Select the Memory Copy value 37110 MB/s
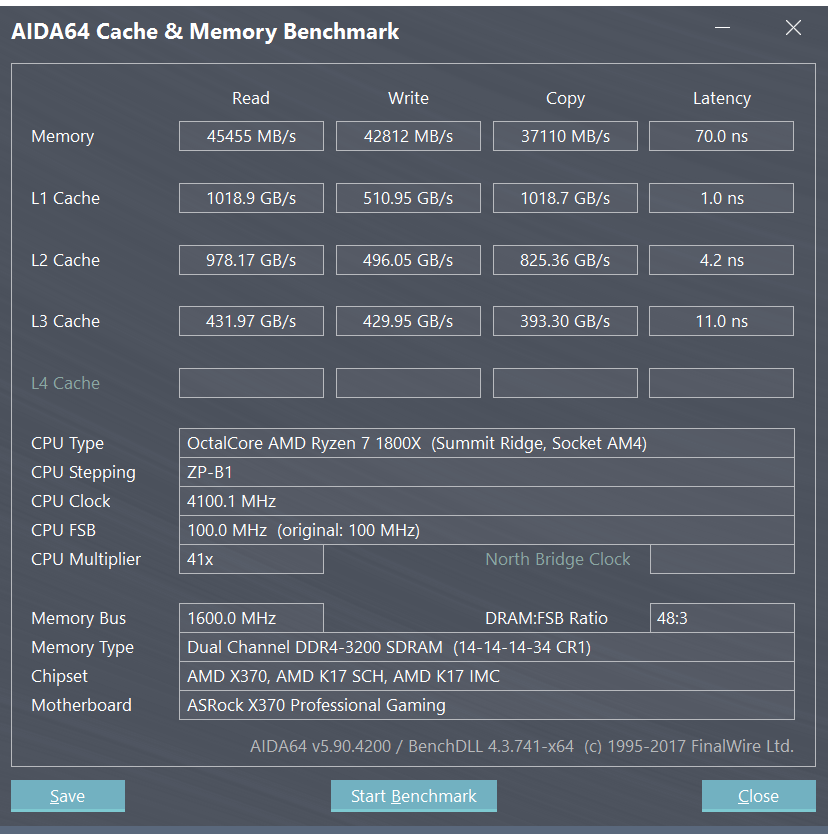 [x=565, y=136]
